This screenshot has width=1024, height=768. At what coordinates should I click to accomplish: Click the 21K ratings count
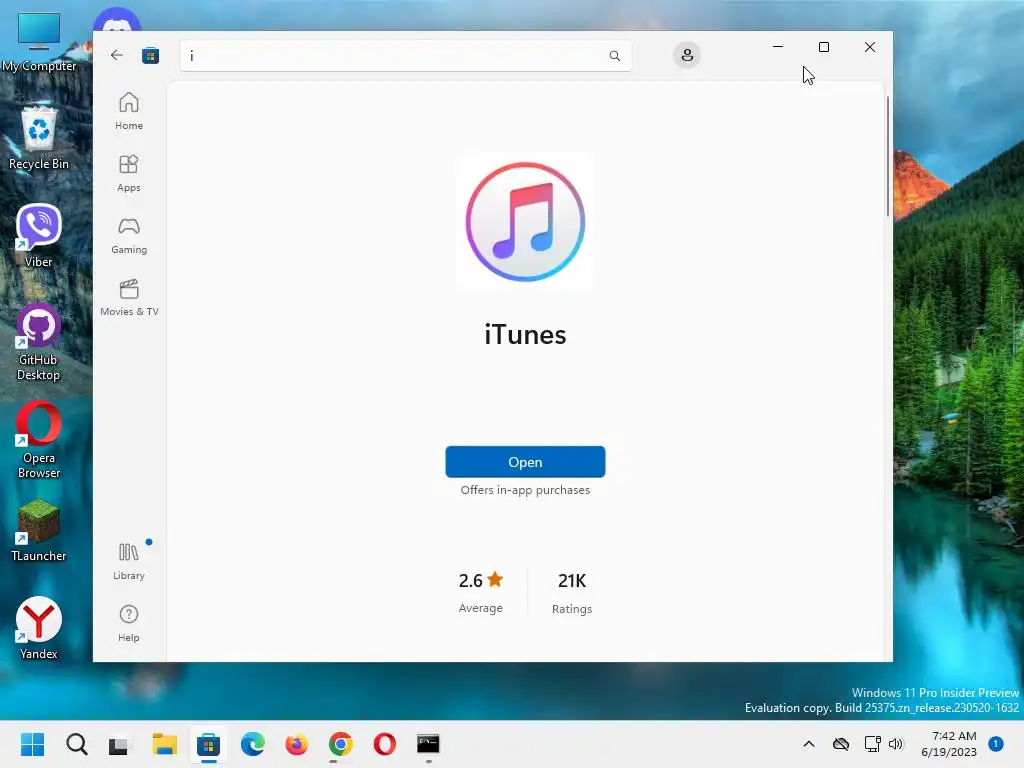[x=572, y=581]
